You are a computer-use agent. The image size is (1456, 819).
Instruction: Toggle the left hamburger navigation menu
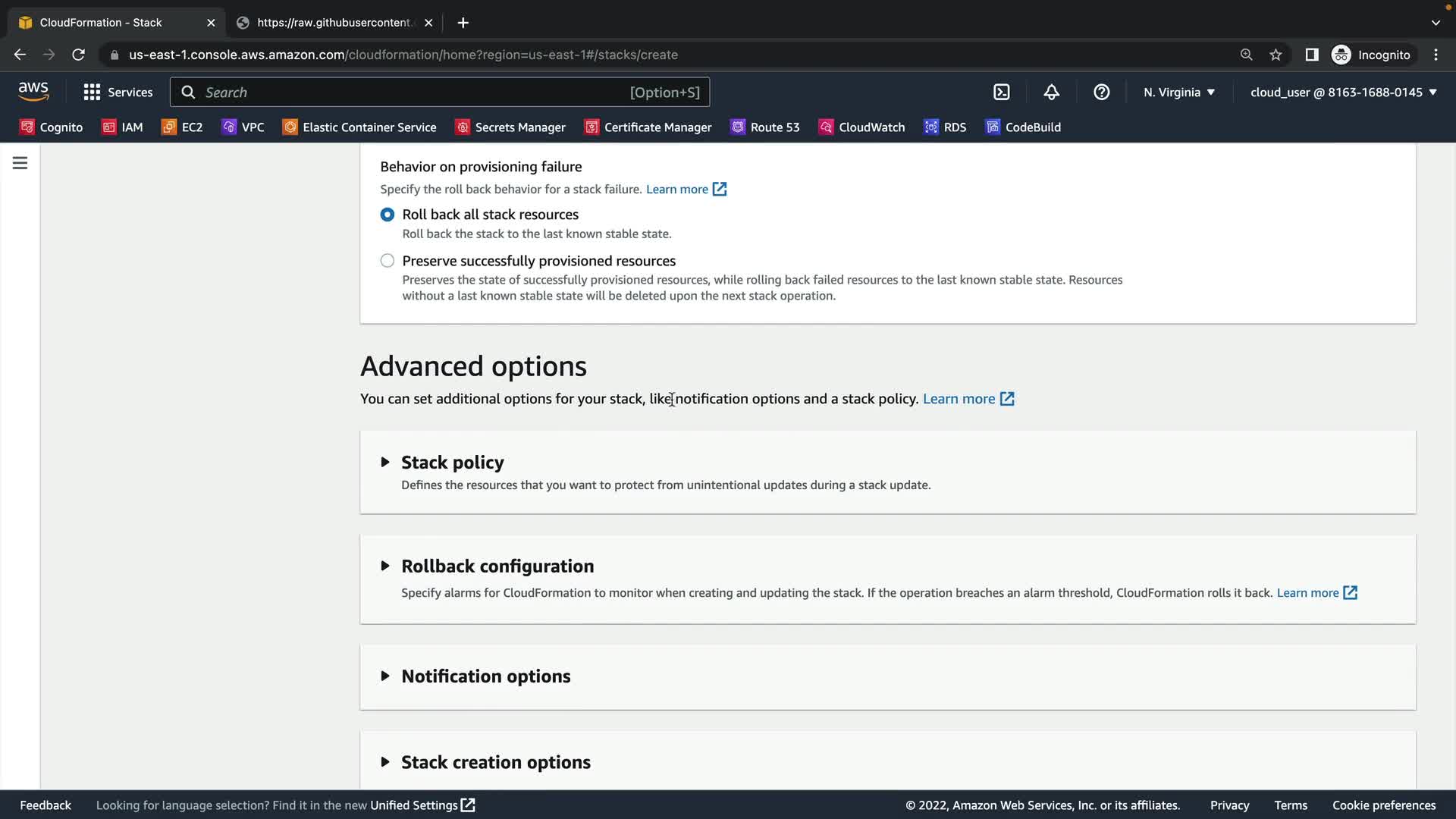pyautogui.click(x=20, y=163)
